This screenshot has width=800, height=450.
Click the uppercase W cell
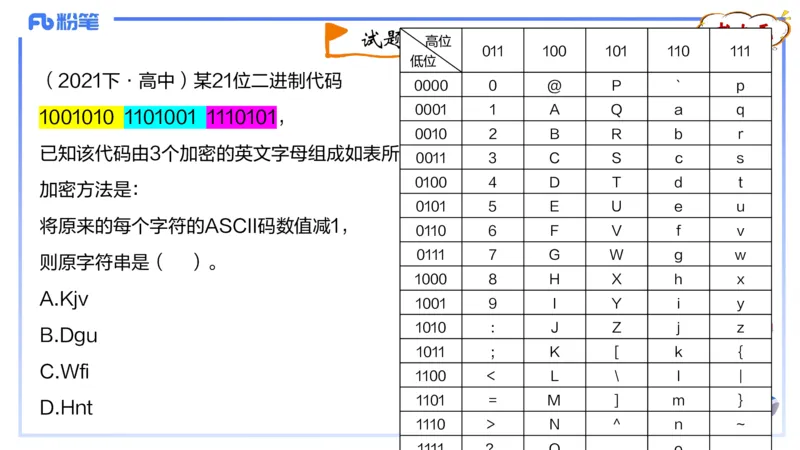click(616, 255)
